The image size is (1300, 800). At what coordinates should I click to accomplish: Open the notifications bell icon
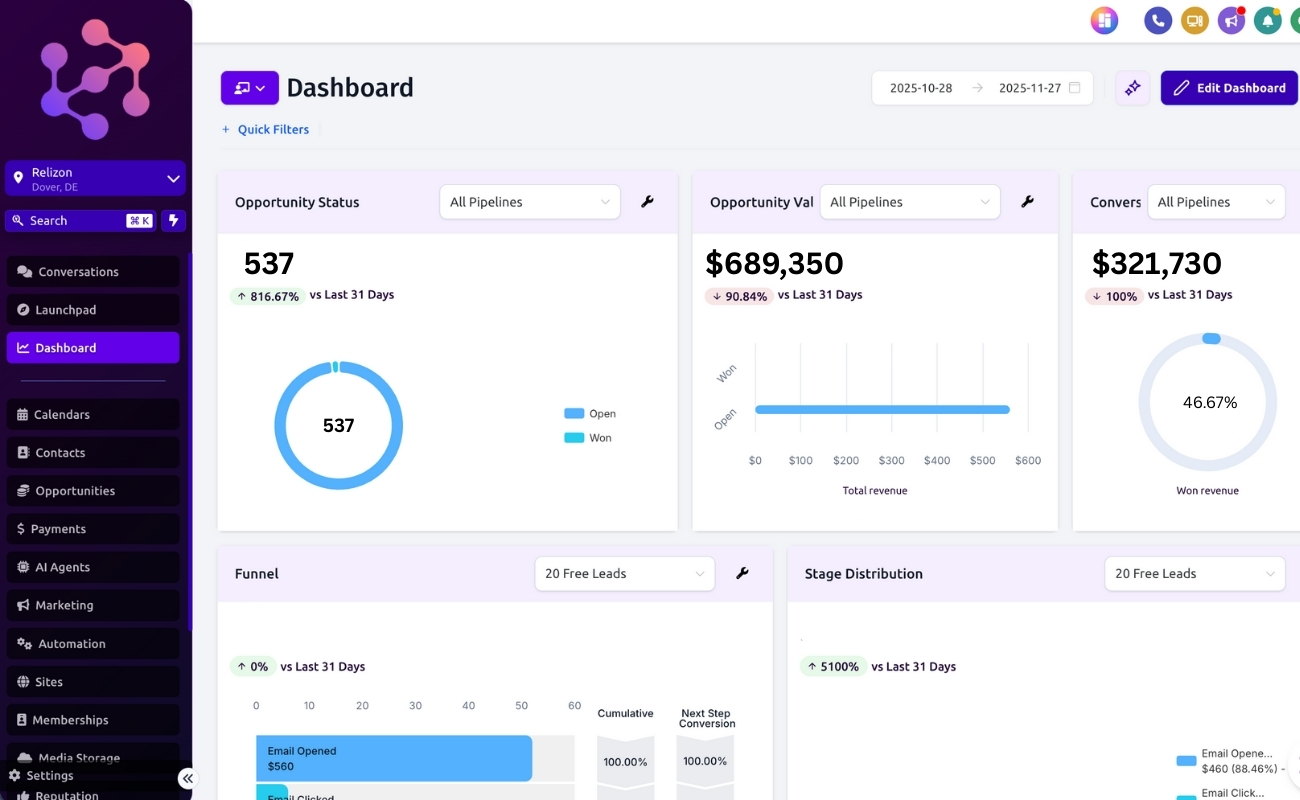click(x=1268, y=20)
